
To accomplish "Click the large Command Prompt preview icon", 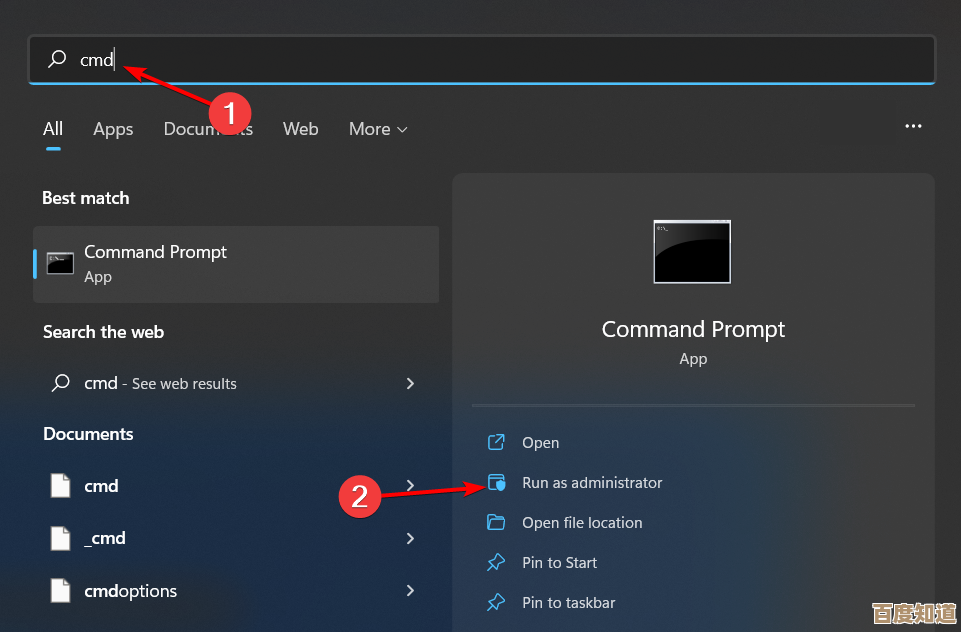I will [x=692, y=252].
